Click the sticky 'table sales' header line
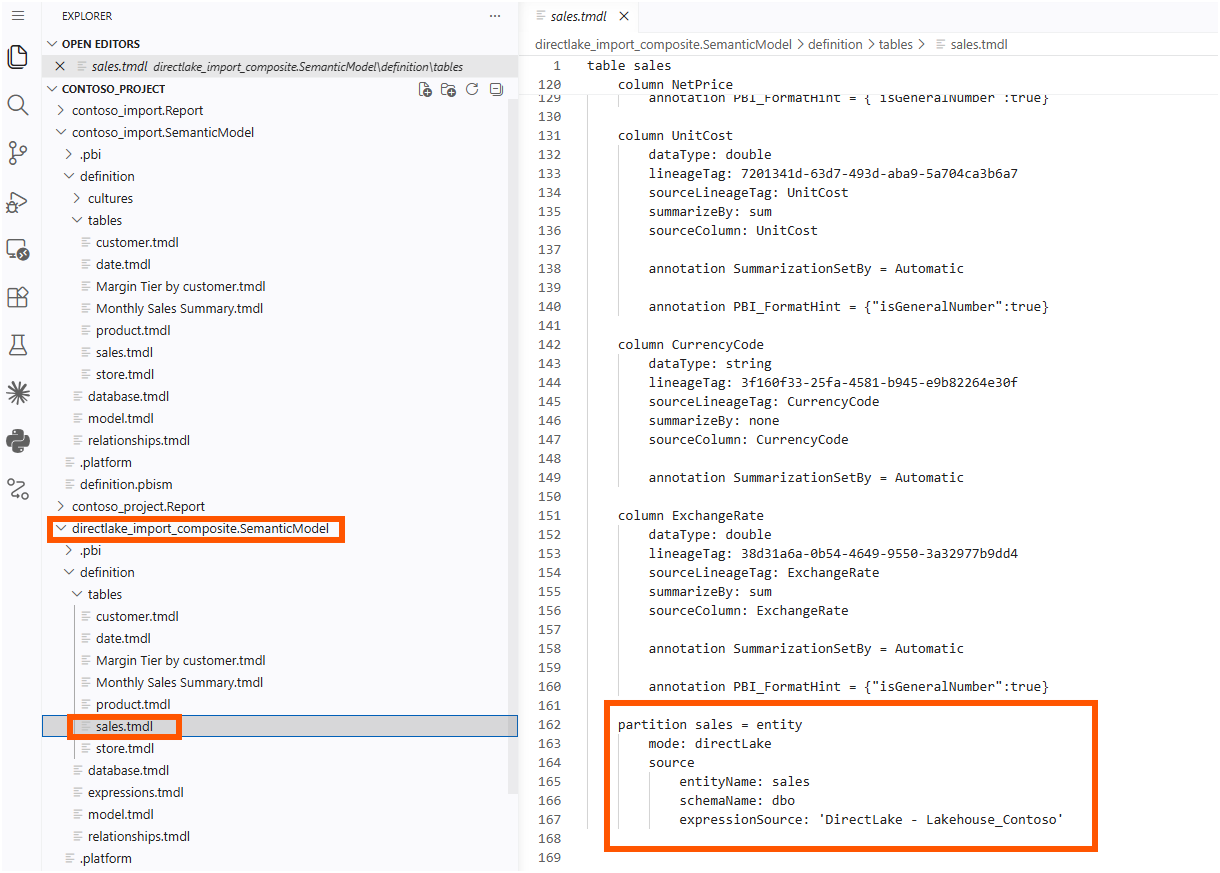Viewport: 1220px width, 873px height. [x=629, y=66]
